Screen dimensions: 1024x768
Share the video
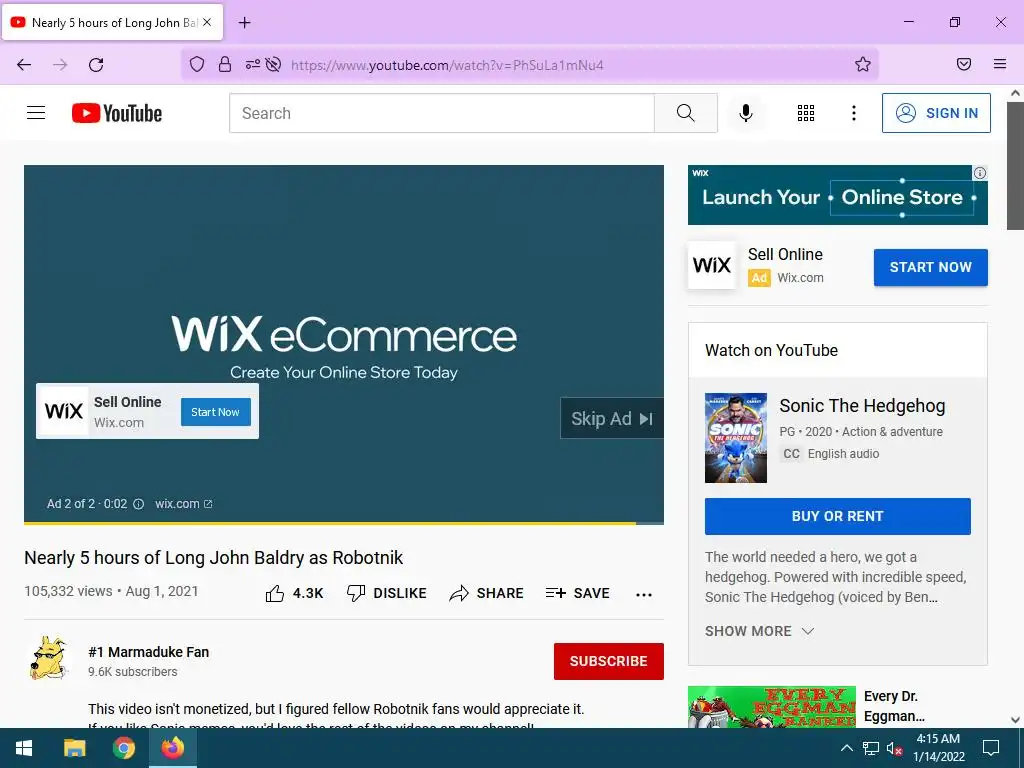click(x=487, y=593)
